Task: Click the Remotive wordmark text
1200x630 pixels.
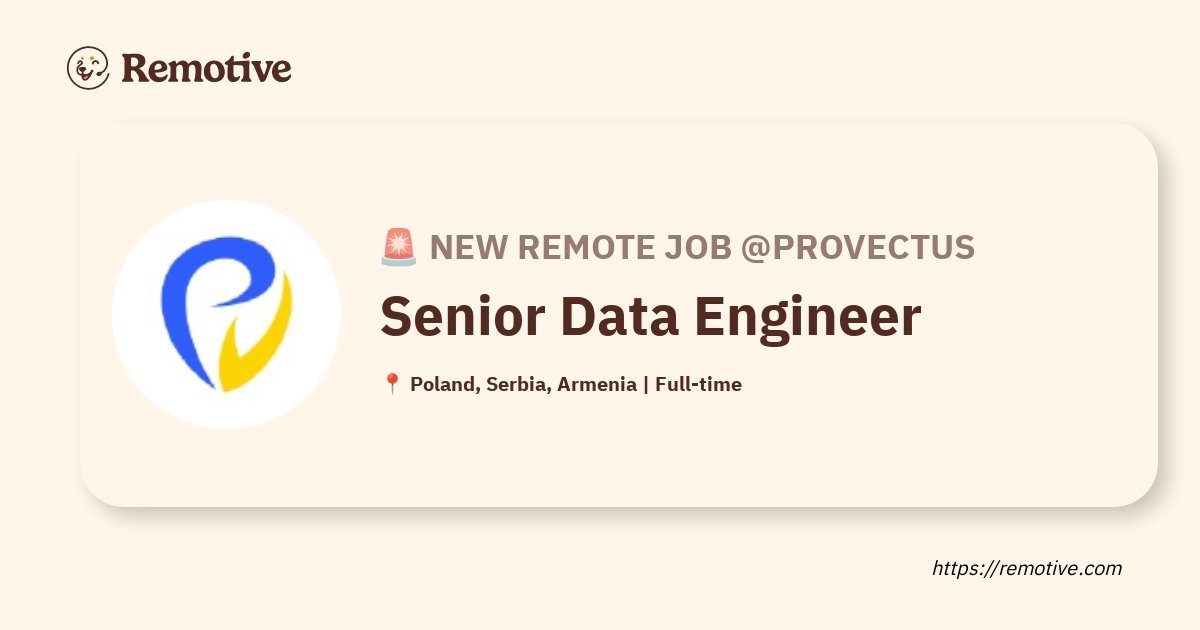Action: tap(206, 68)
